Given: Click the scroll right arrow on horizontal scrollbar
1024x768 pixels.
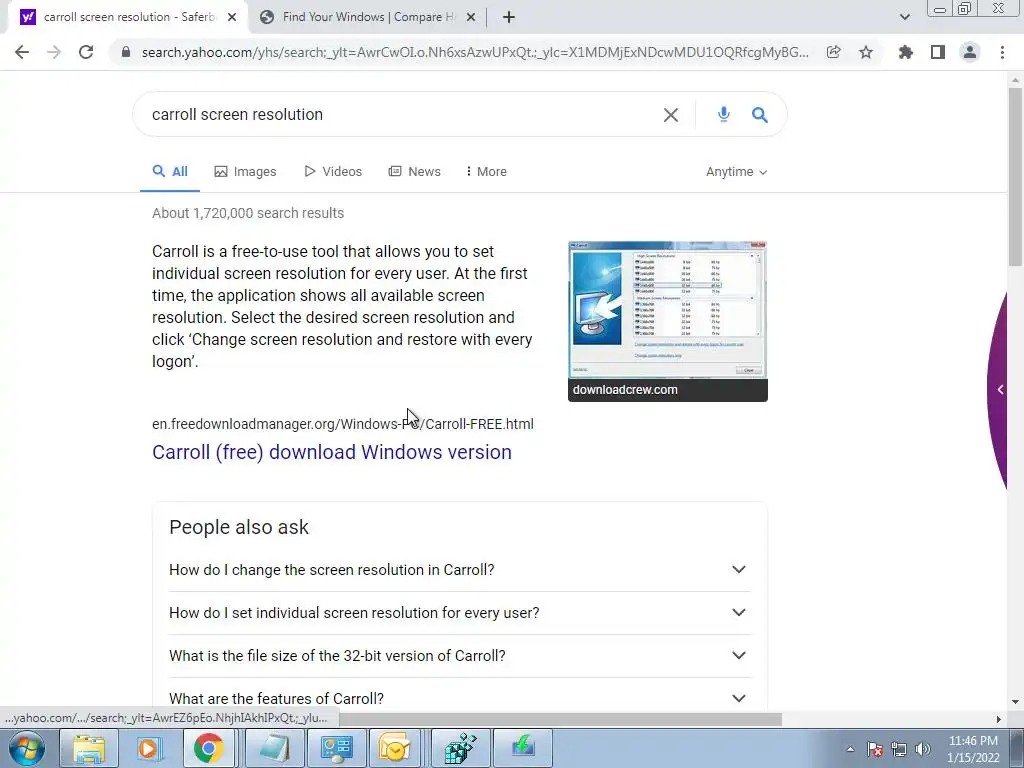Looking at the screenshot, I should click(x=998, y=719).
